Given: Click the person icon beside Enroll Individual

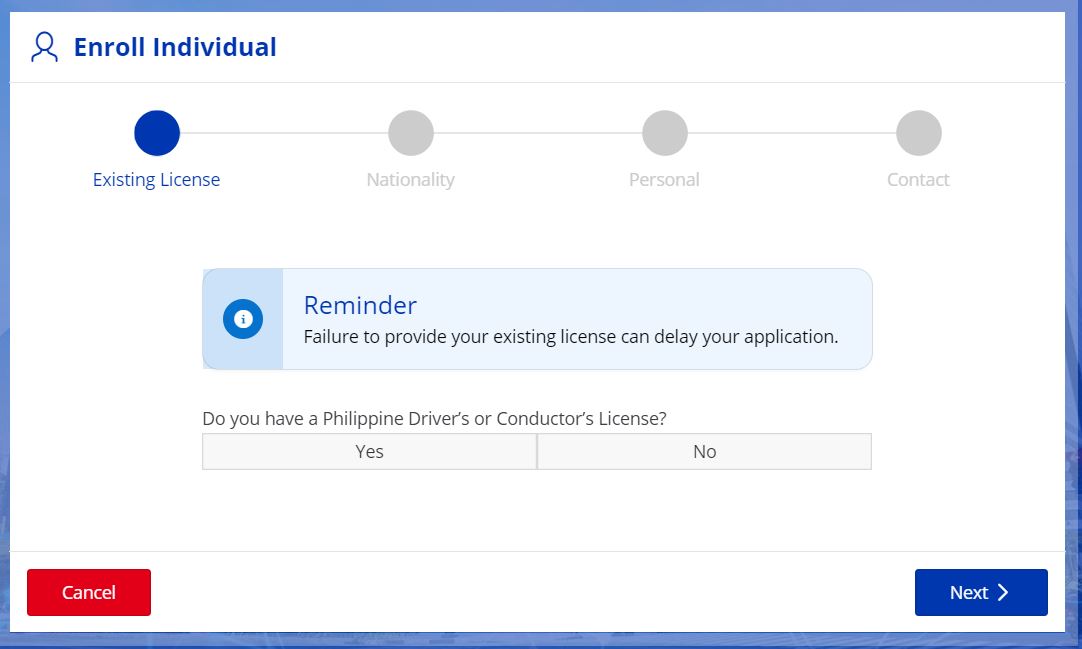Looking at the screenshot, I should (42, 46).
